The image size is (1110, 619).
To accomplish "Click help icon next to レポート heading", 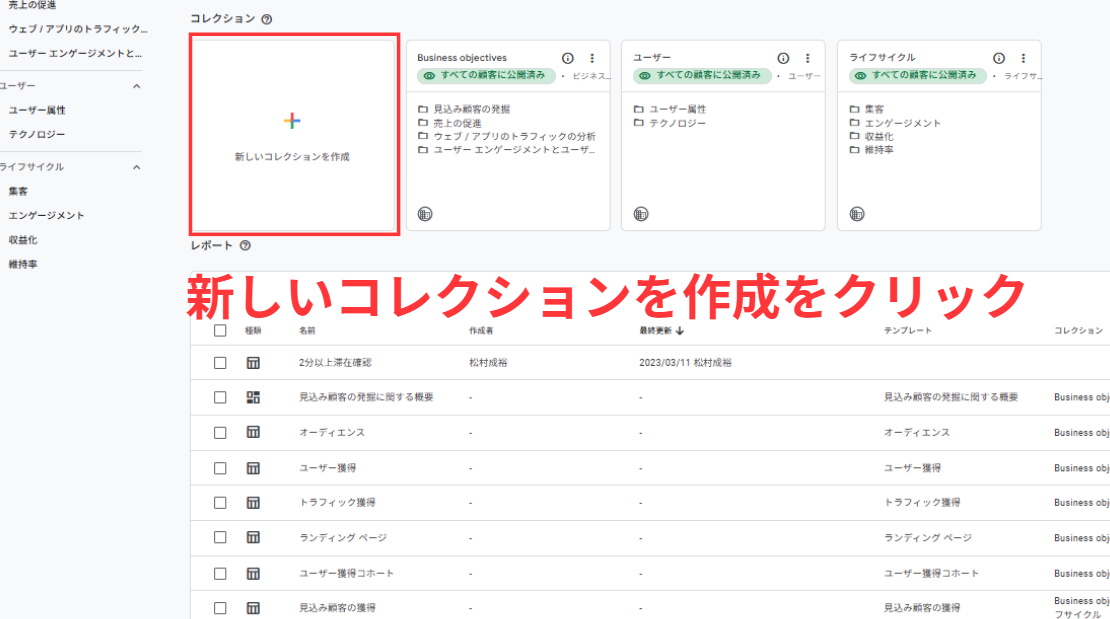I will 245,245.
